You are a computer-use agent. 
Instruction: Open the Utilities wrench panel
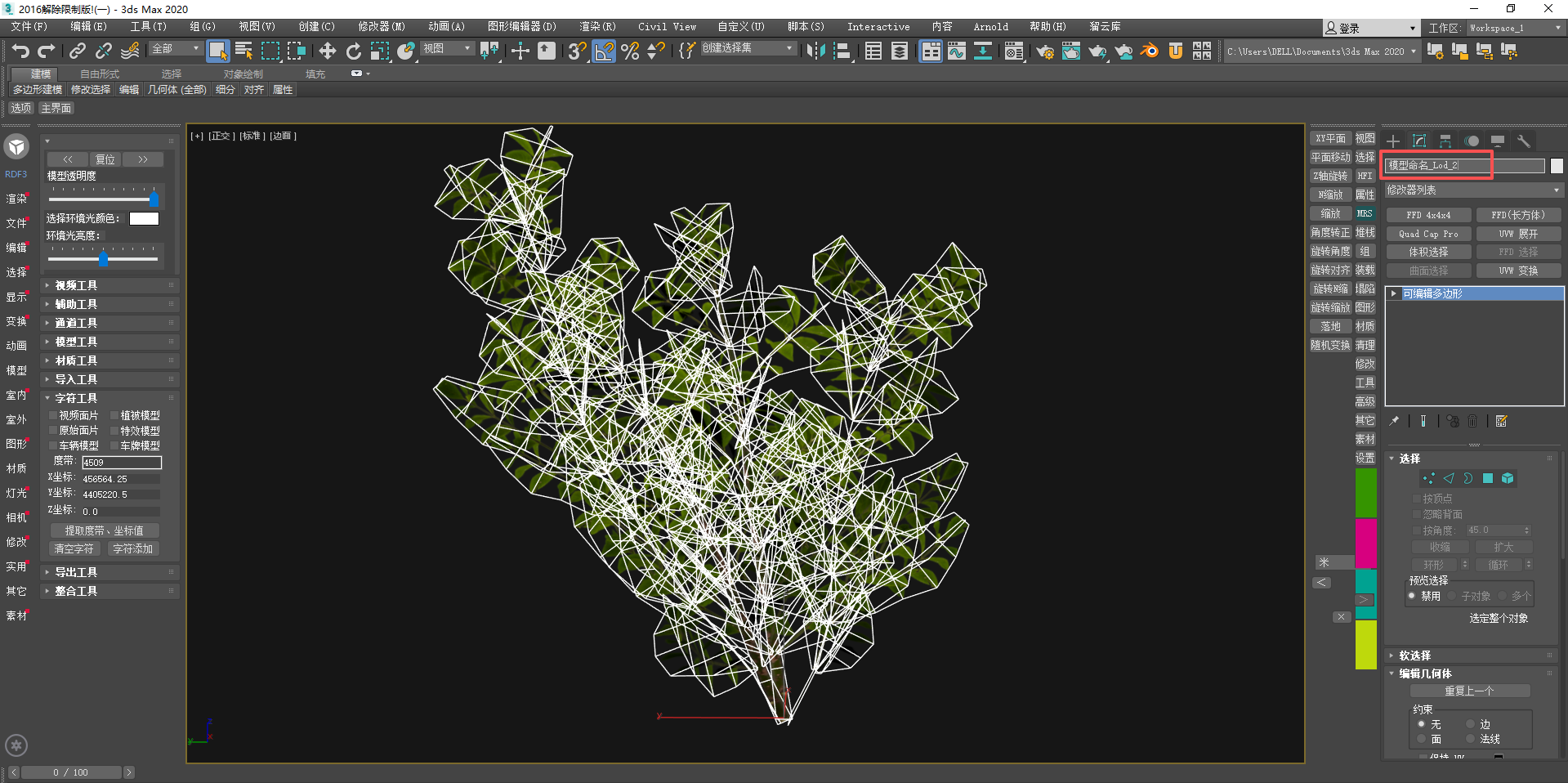(x=1523, y=141)
